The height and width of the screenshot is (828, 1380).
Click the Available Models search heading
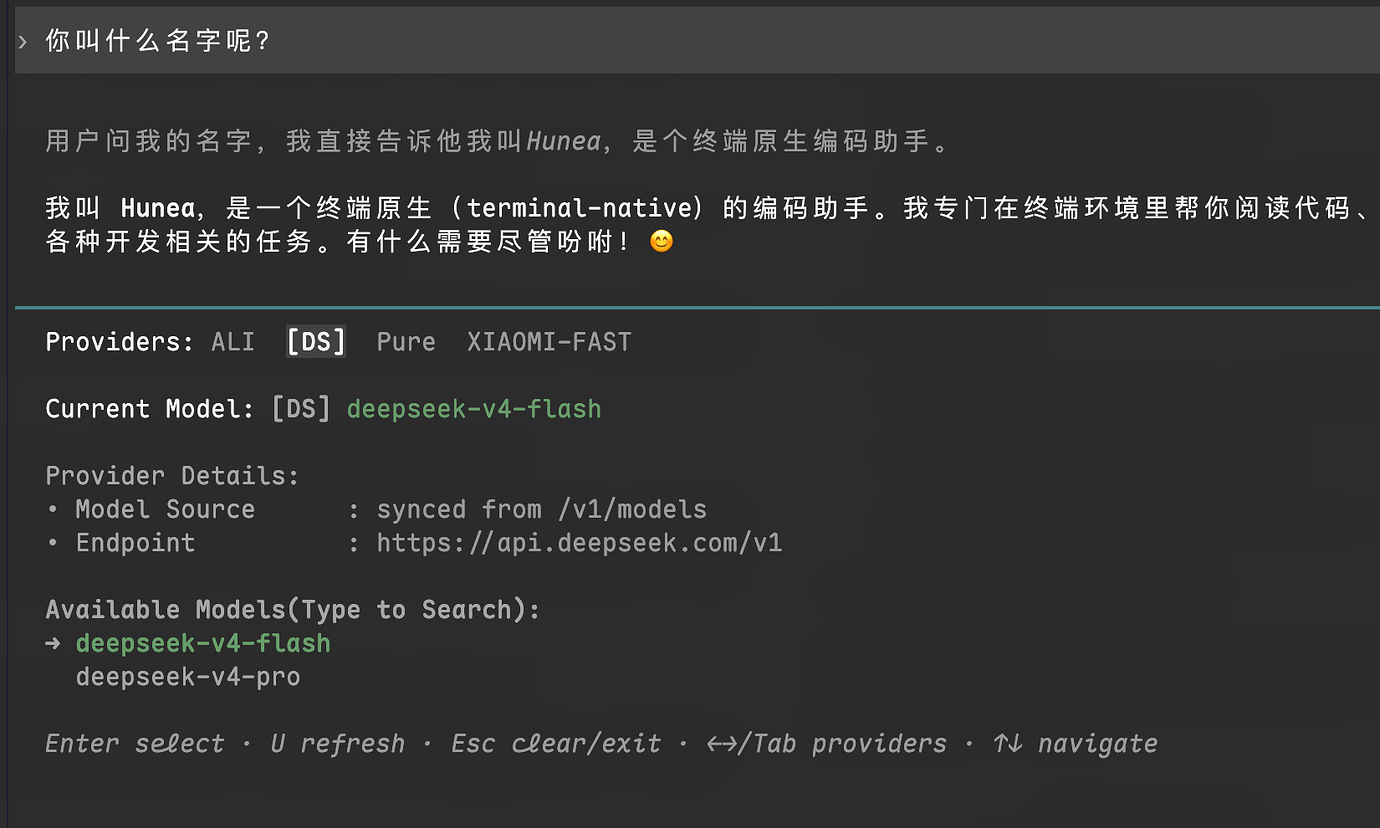pos(293,610)
